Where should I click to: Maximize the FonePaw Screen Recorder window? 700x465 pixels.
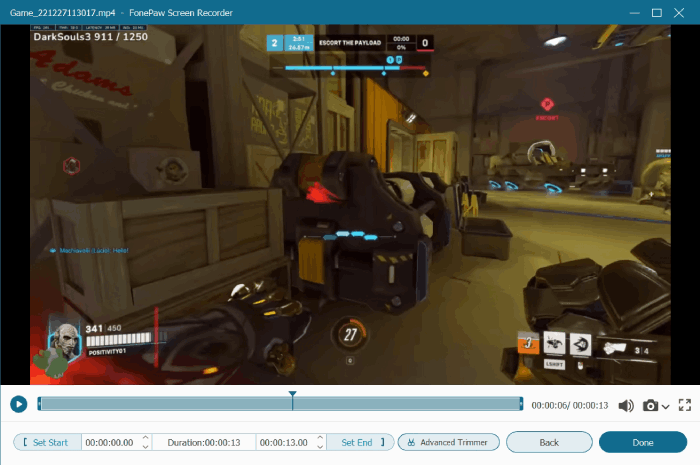657,13
